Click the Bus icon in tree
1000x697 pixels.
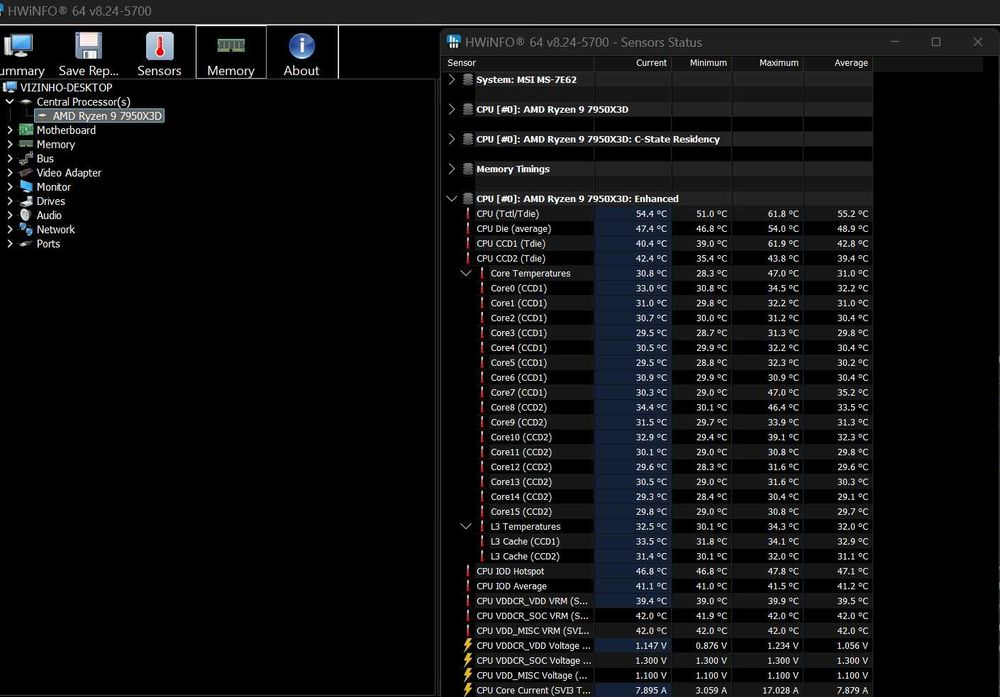pyautogui.click(x=26, y=158)
